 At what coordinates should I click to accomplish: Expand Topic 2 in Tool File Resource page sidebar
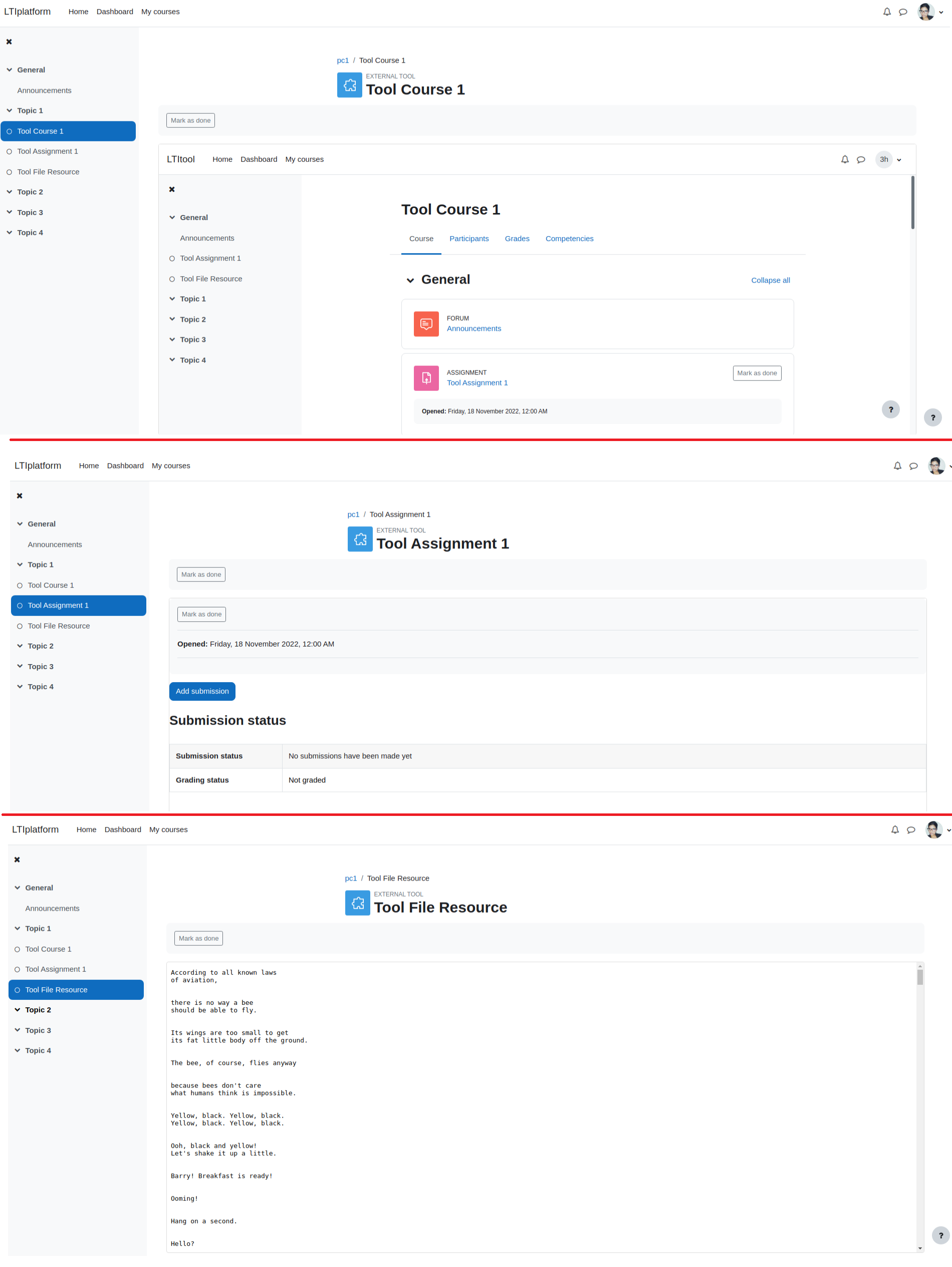coord(17,1010)
